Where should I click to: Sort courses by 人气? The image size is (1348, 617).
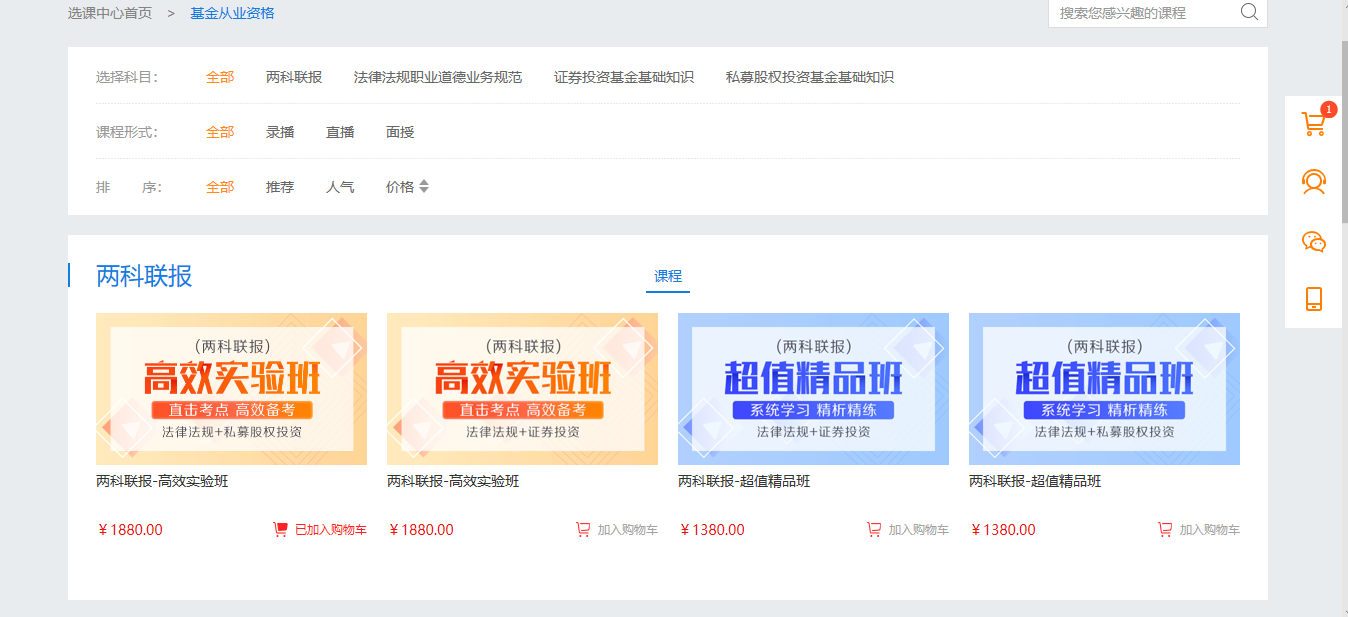tap(340, 187)
